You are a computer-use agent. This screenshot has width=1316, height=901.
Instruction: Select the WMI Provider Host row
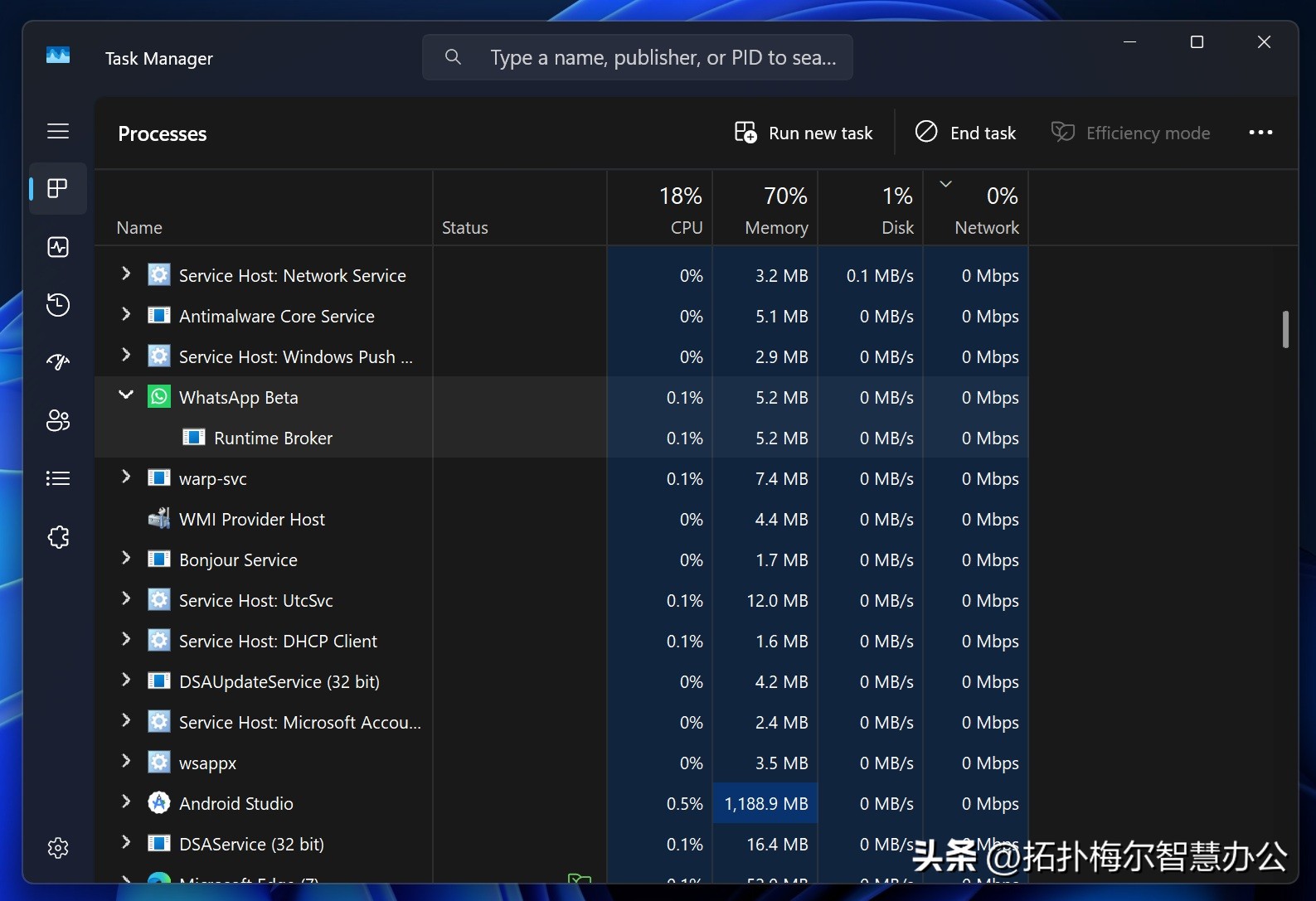(561, 519)
